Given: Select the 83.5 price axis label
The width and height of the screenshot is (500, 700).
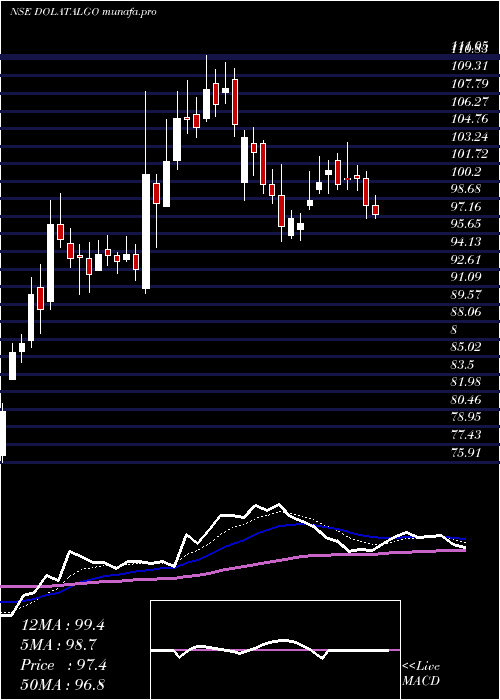Looking at the screenshot, I should point(462,364).
